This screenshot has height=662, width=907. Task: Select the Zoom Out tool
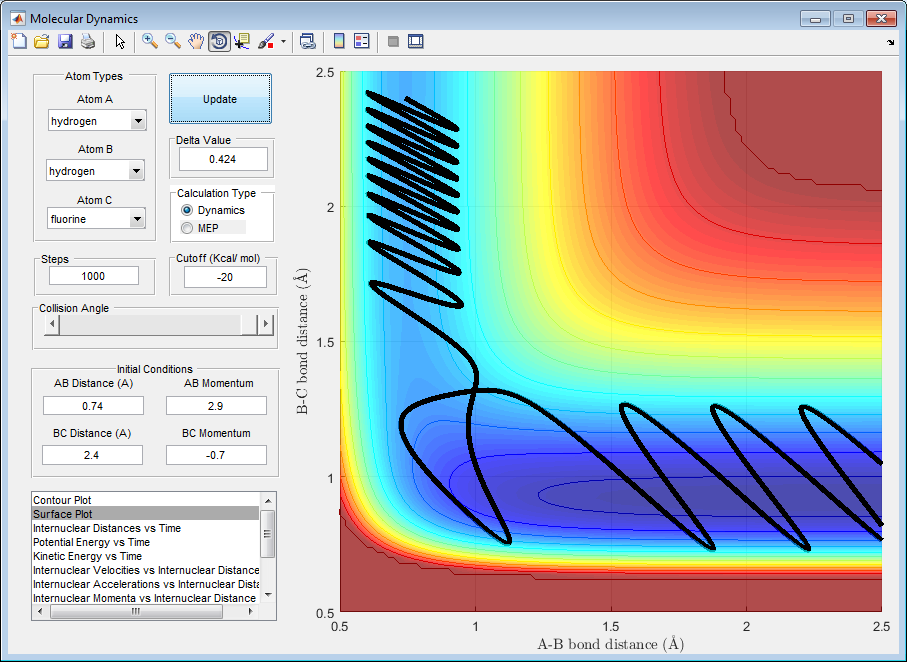[173, 41]
